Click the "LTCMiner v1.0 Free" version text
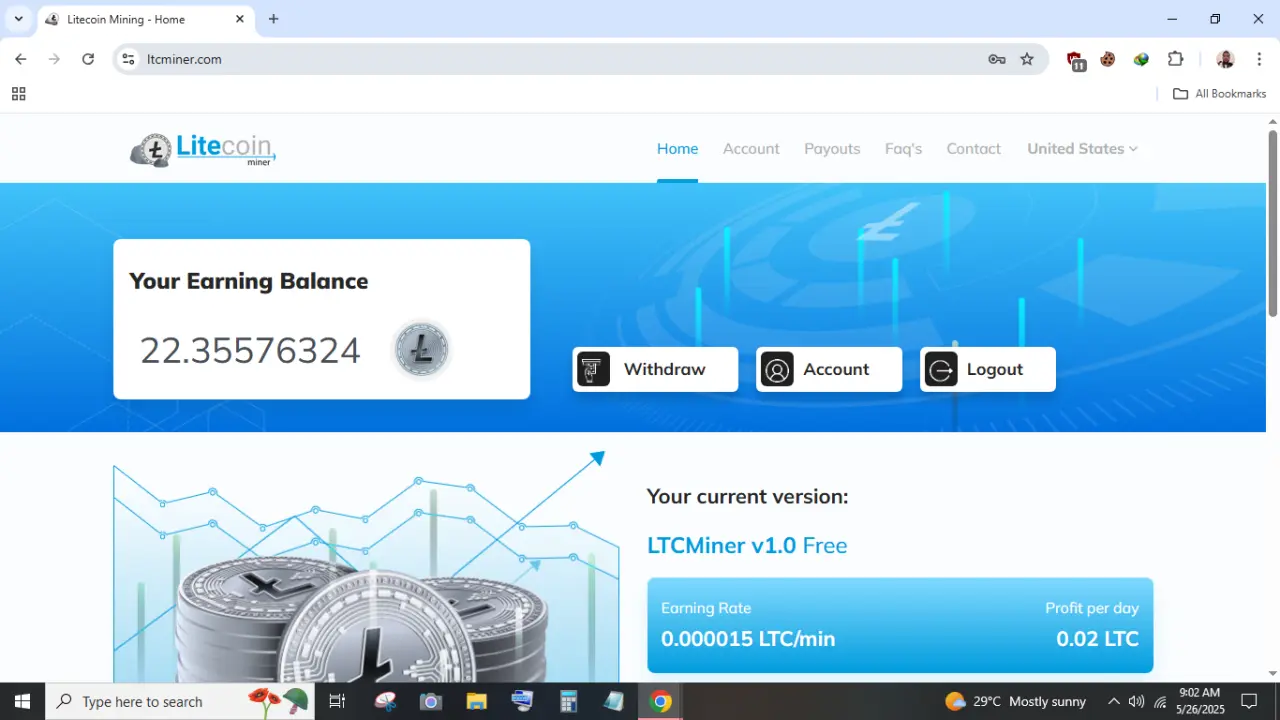Viewport: 1280px width, 720px height. pos(747,545)
